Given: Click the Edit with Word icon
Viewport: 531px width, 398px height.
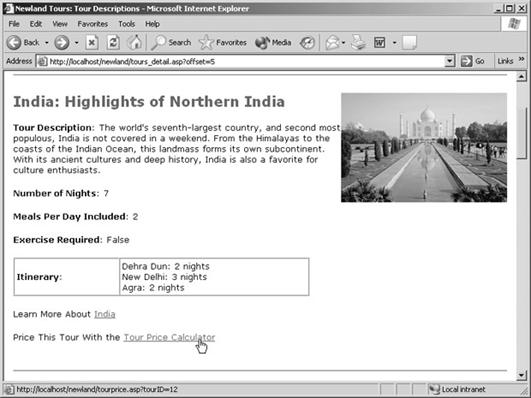Looking at the screenshot, I should [x=380, y=43].
